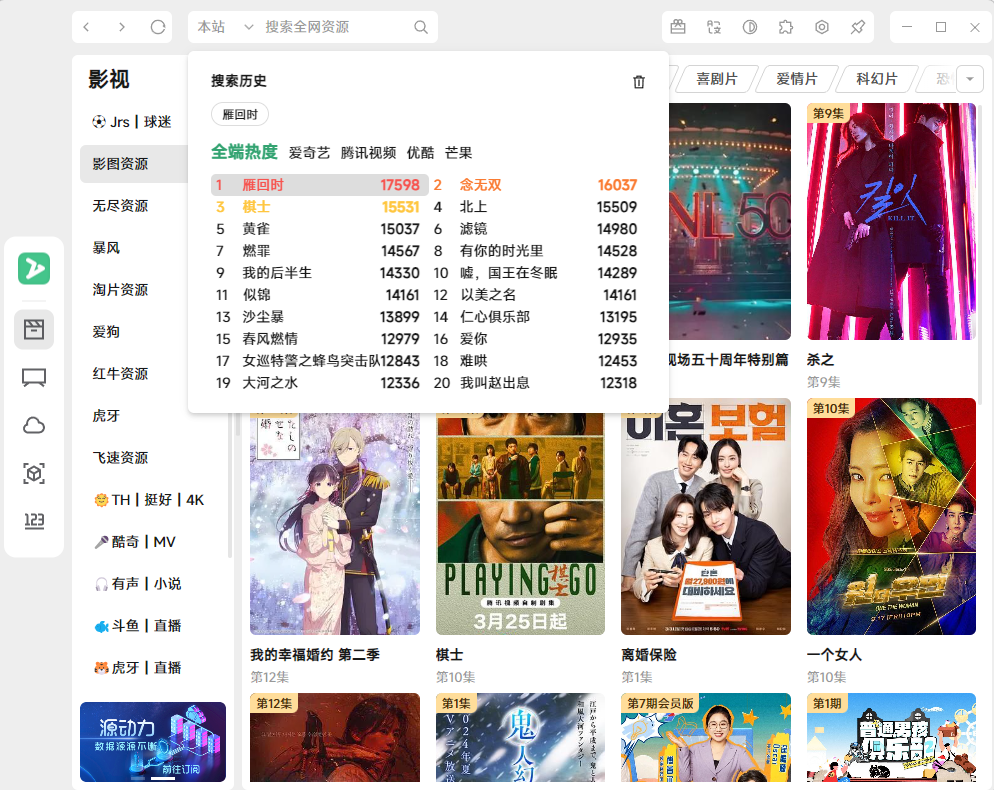
Task: Select 暴风 source
Action: click(x=134, y=248)
